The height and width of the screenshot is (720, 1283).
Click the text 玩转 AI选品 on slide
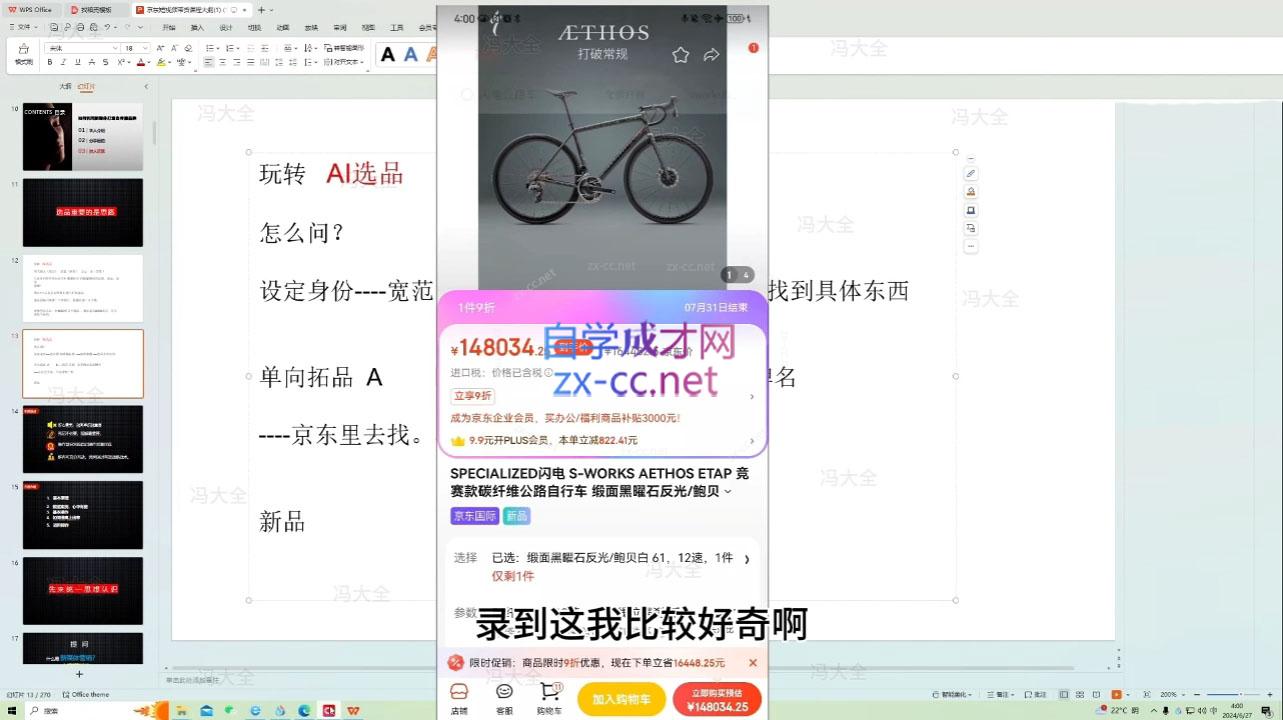pos(331,174)
